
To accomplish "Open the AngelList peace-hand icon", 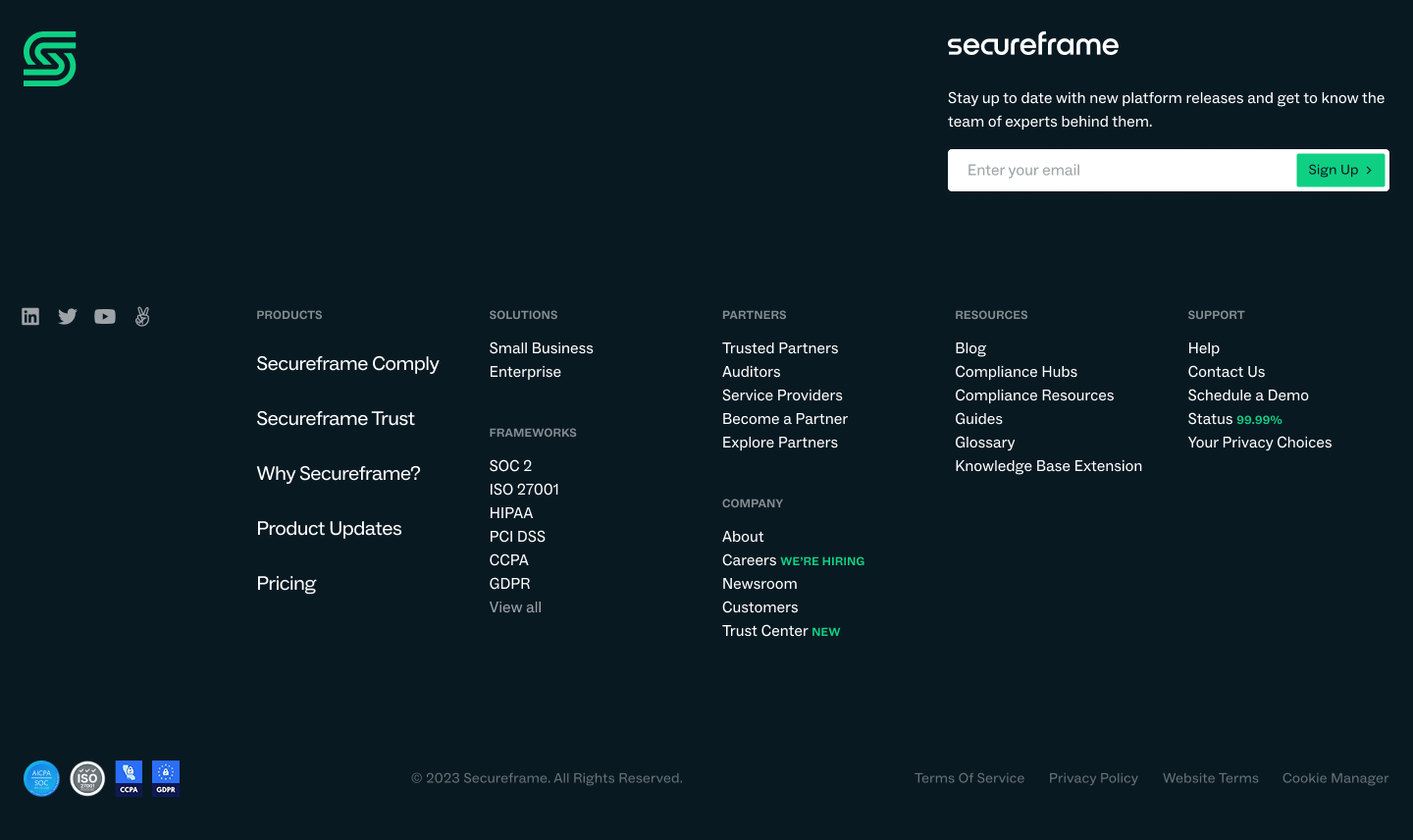I will pos(142,316).
